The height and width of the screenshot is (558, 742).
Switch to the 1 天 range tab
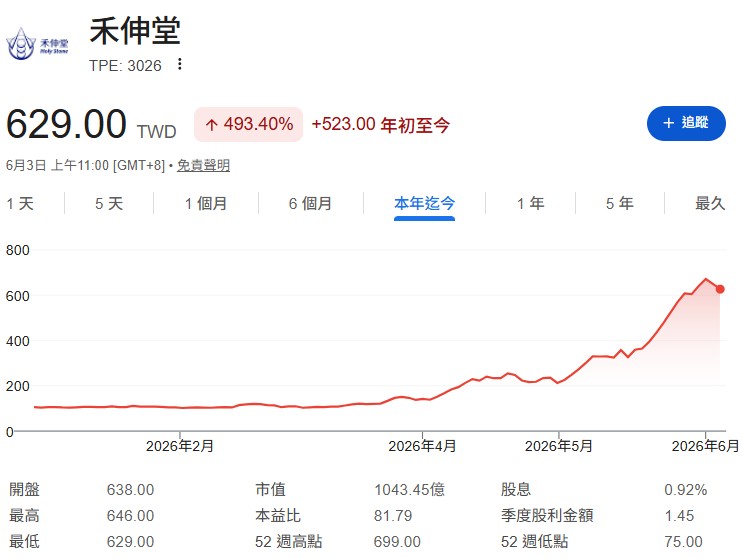pyautogui.click(x=20, y=204)
